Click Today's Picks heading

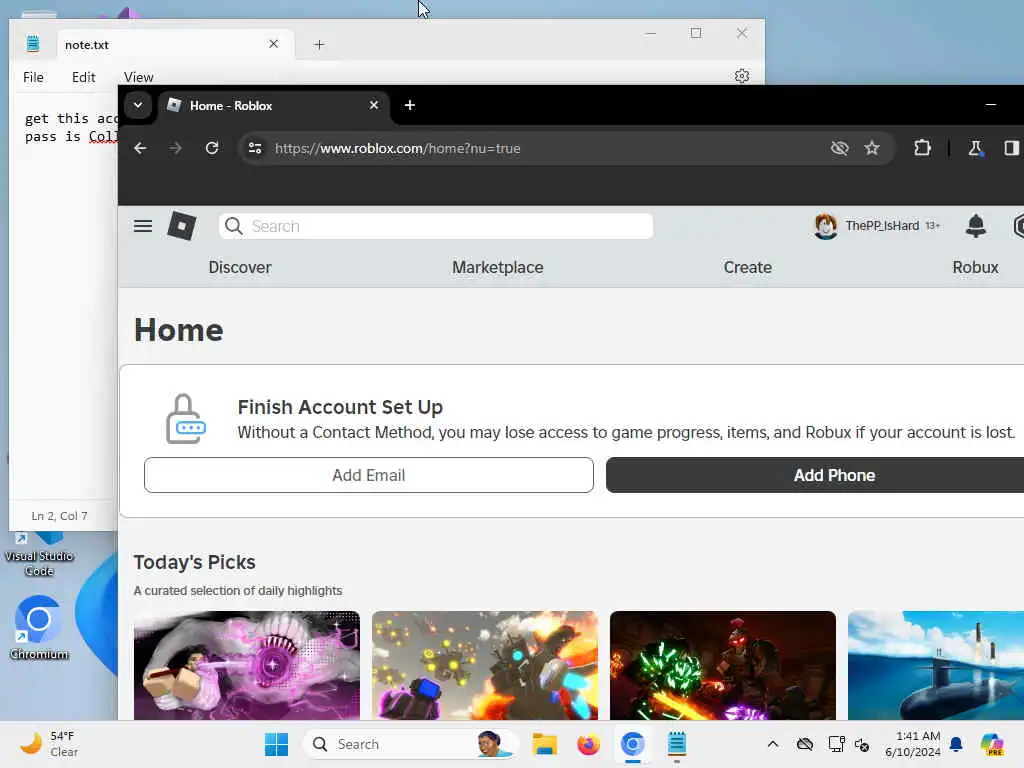(195, 562)
